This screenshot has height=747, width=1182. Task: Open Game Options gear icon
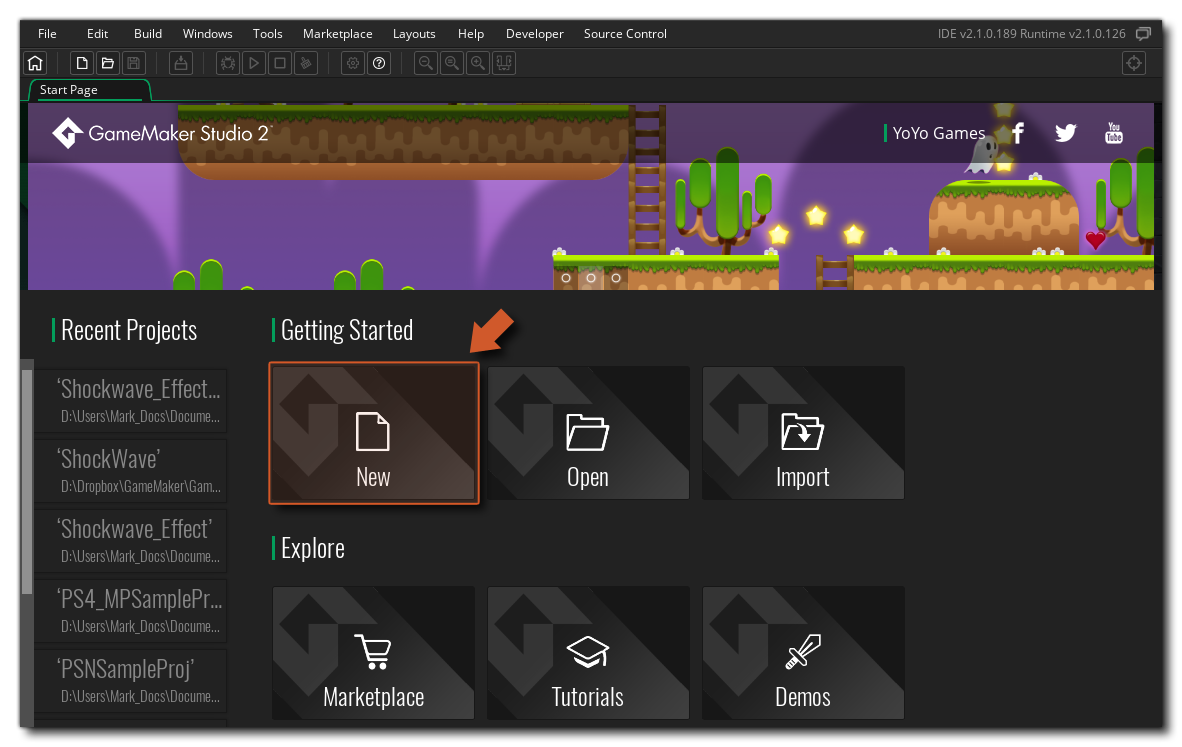(x=353, y=63)
